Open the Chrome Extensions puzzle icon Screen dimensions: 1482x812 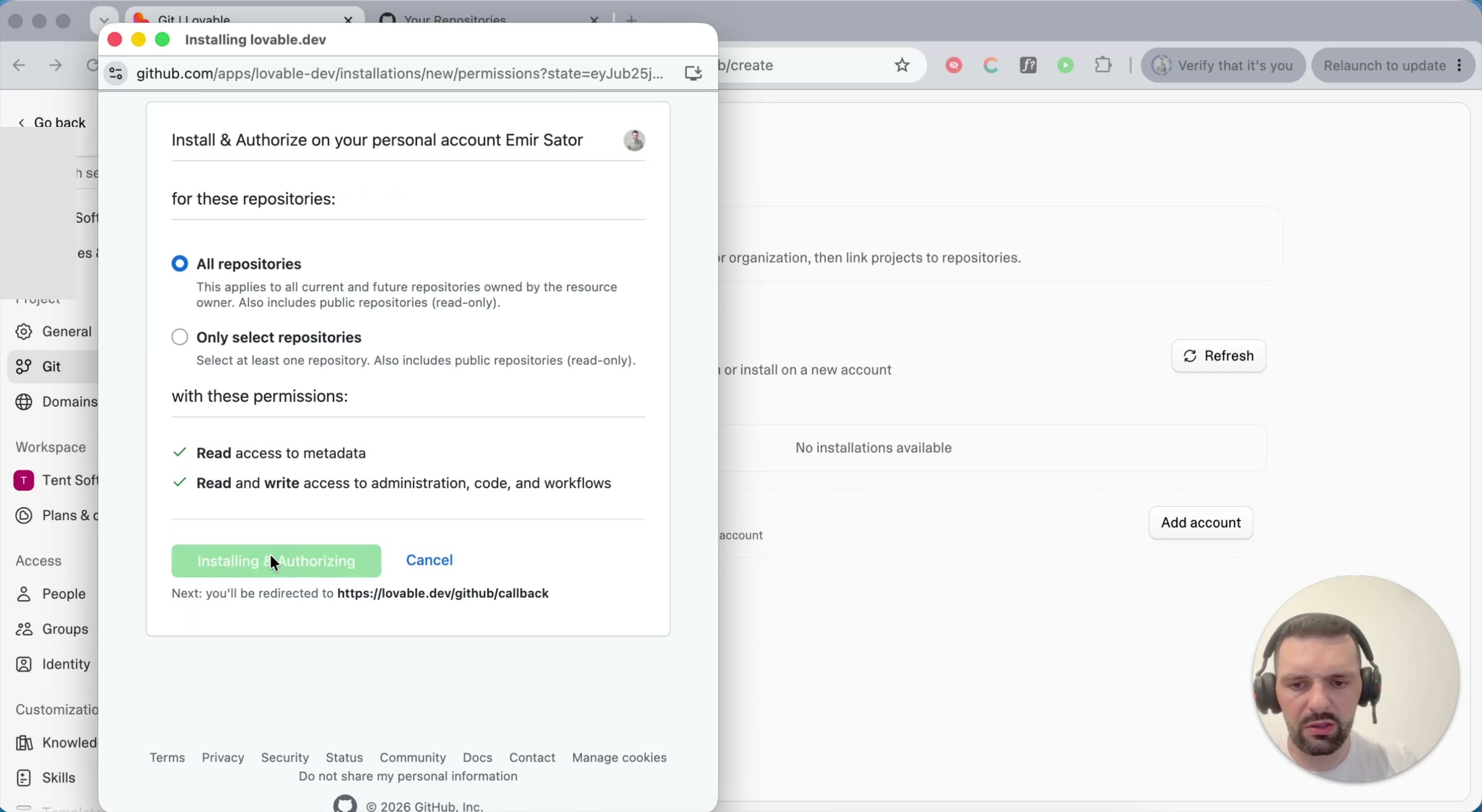(1103, 65)
